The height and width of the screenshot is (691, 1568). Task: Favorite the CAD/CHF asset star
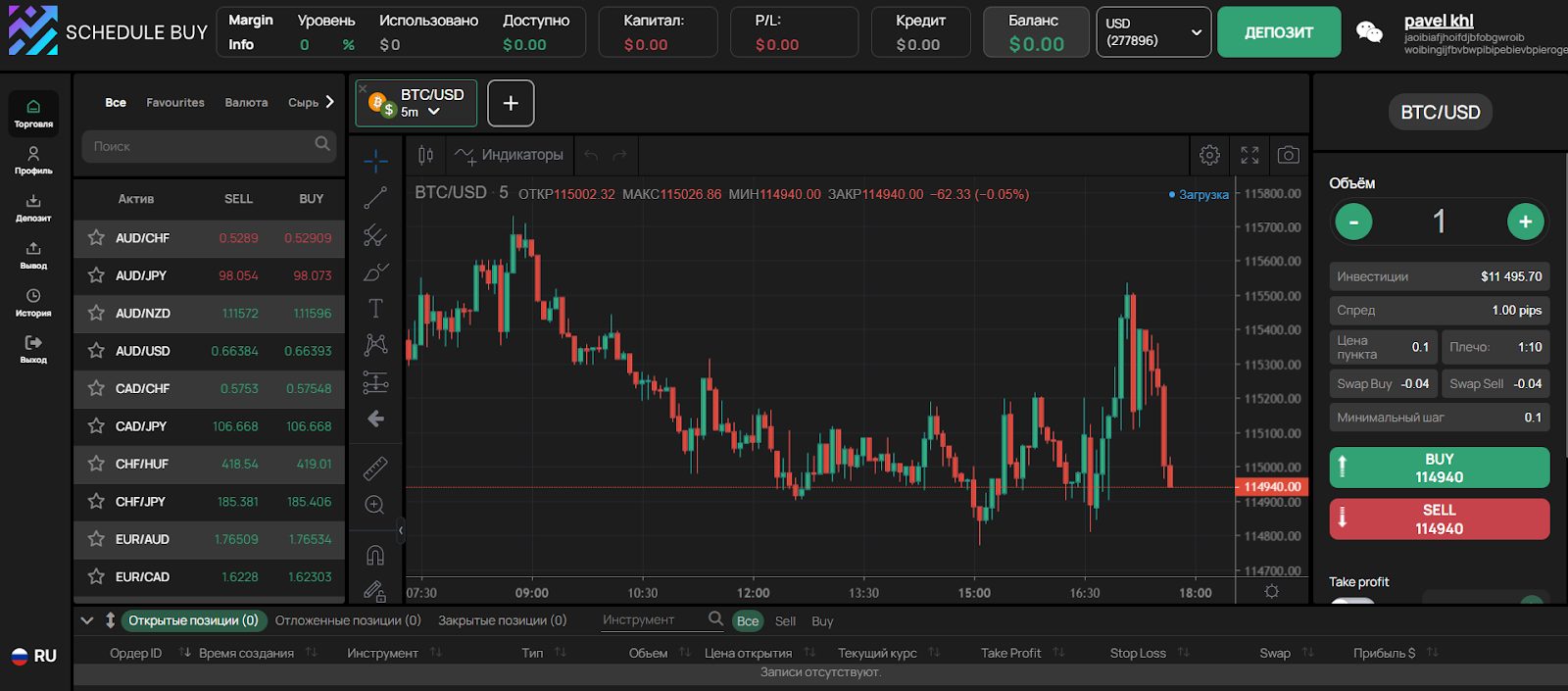tap(96, 388)
